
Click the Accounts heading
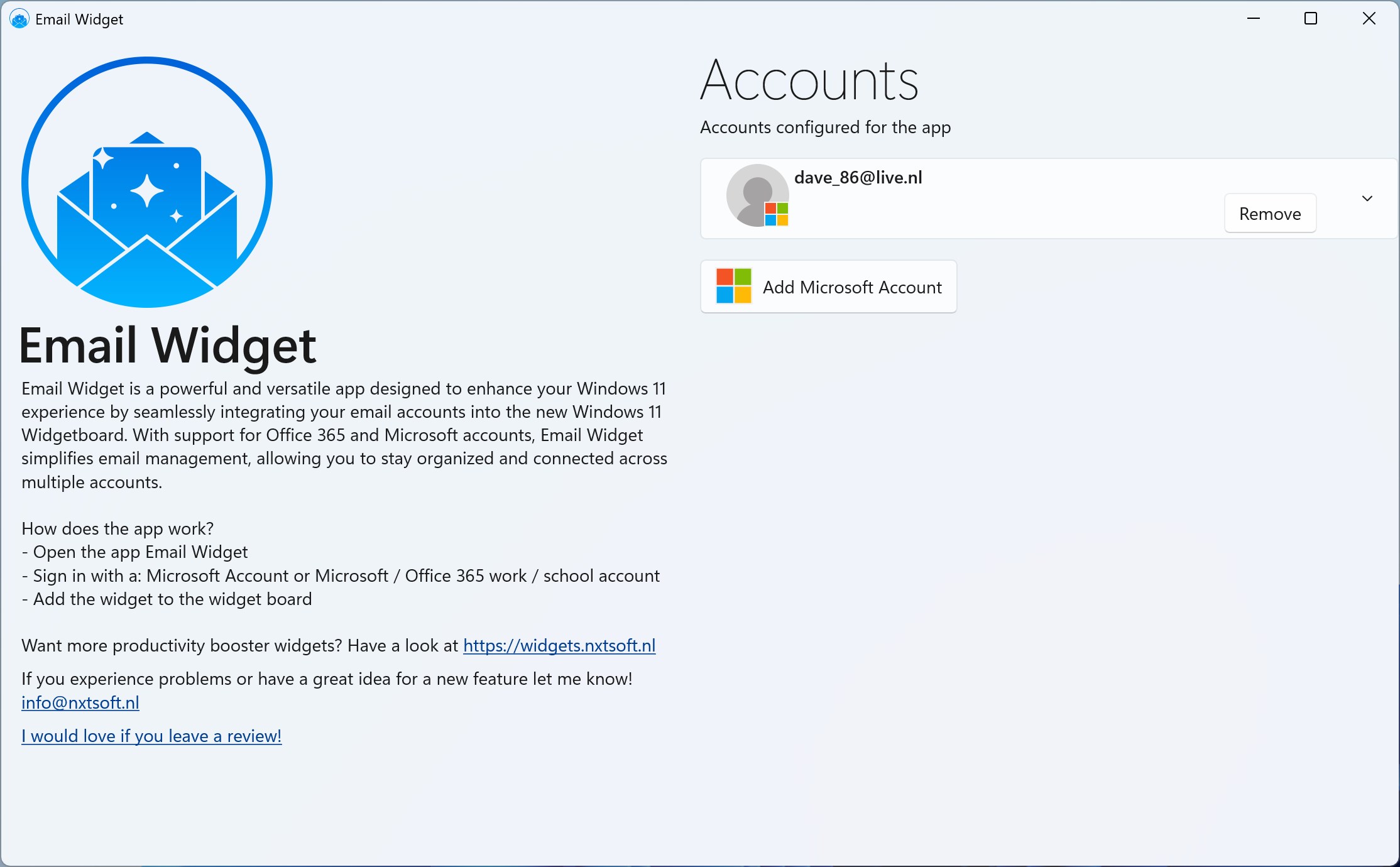click(x=809, y=80)
